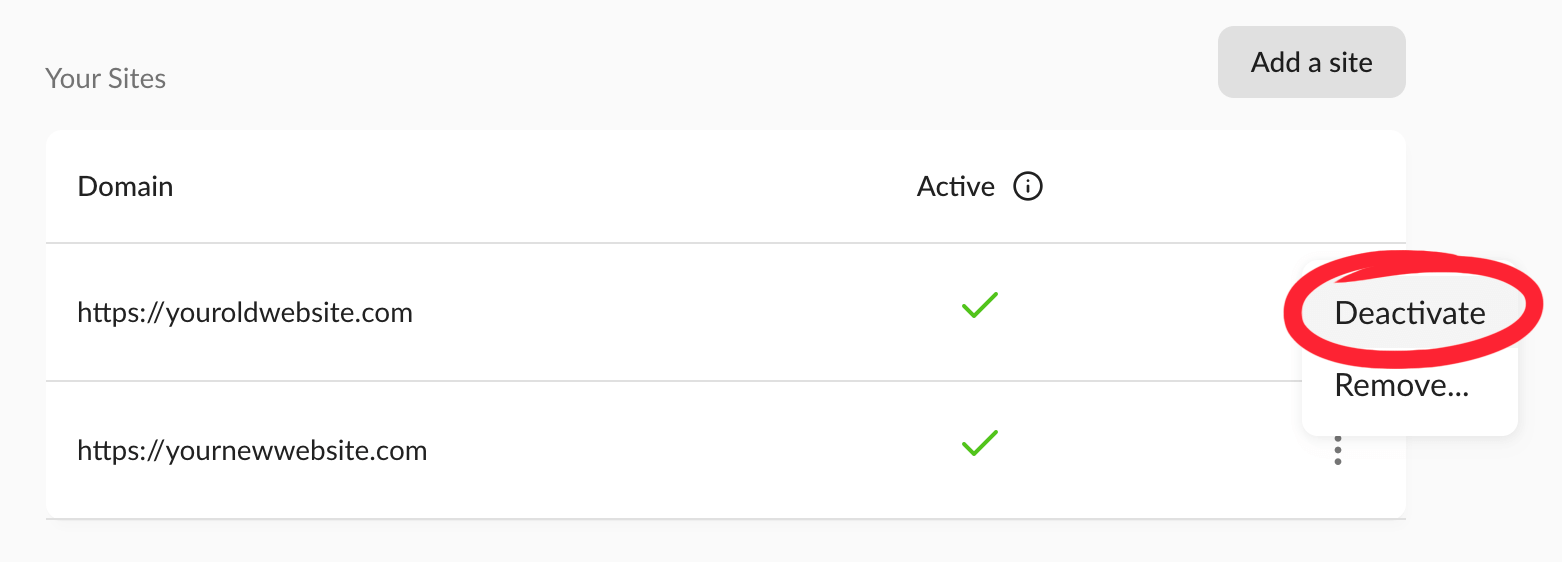This screenshot has height=562, width=1562.
Task: Click the green checkmark for yournewwebsite.com
Action: [x=980, y=443]
